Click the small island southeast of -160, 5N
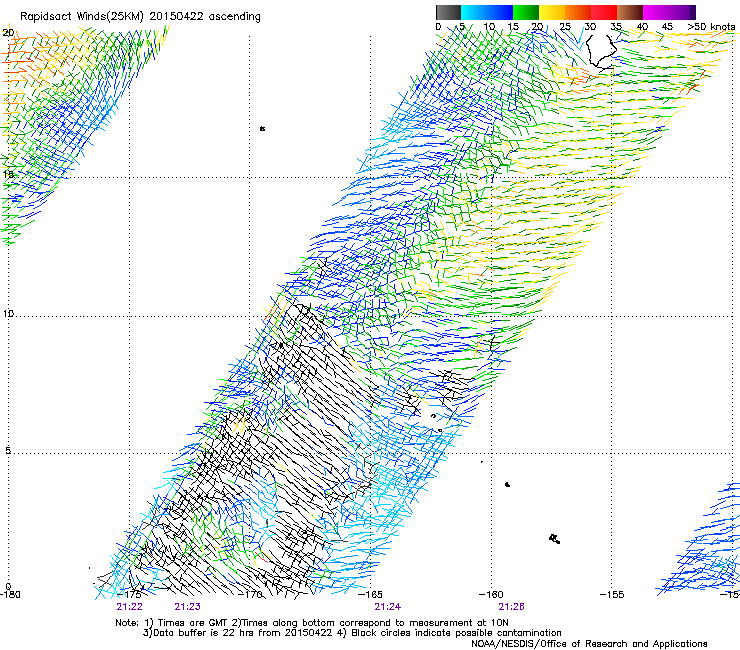This screenshot has height=650, width=740. pyautogui.click(x=507, y=484)
